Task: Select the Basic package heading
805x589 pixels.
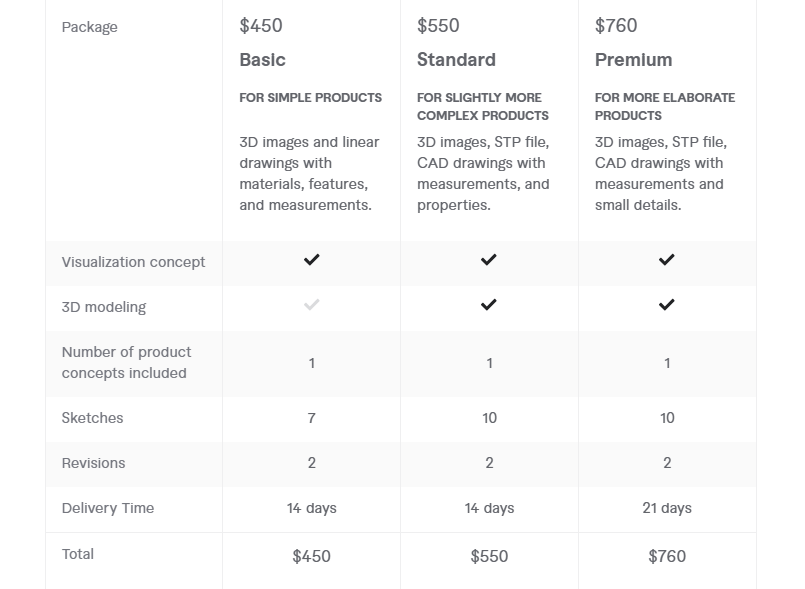Action: click(263, 60)
